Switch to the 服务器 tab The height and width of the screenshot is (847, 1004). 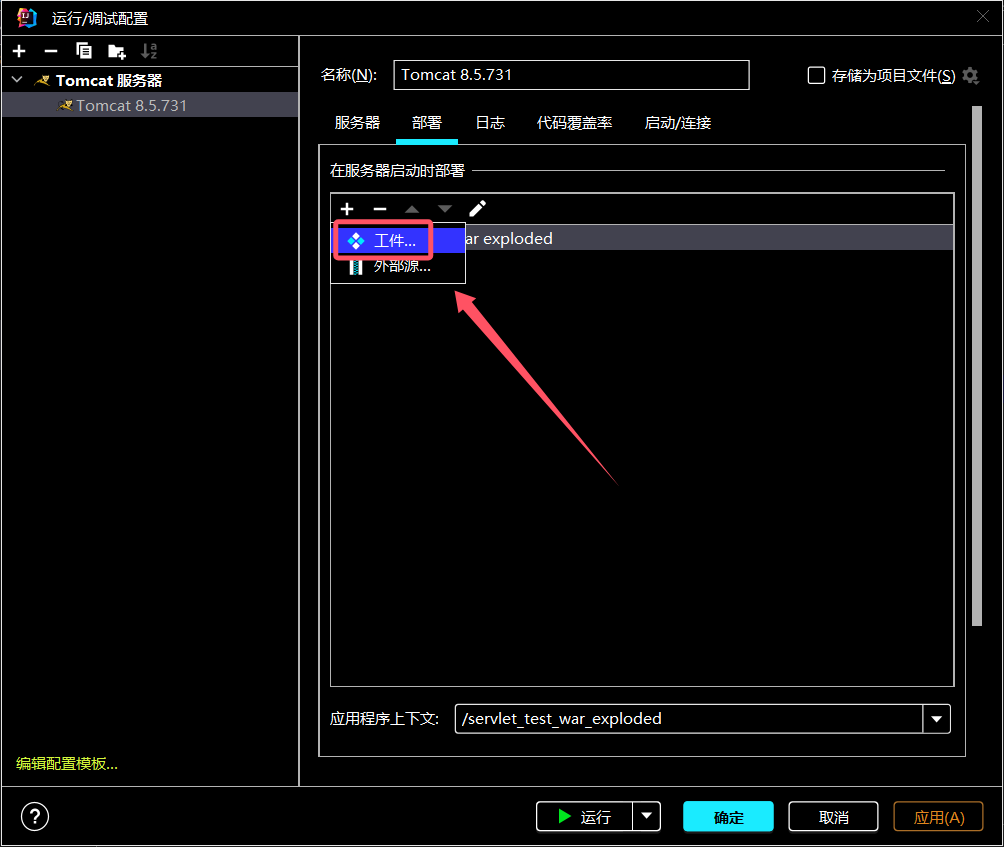tap(357, 122)
